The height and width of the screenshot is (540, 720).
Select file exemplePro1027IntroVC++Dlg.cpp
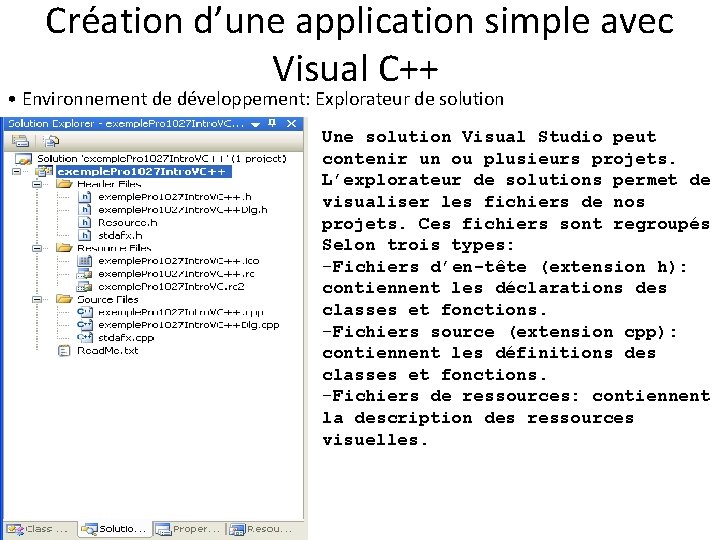(x=189, y=325)
